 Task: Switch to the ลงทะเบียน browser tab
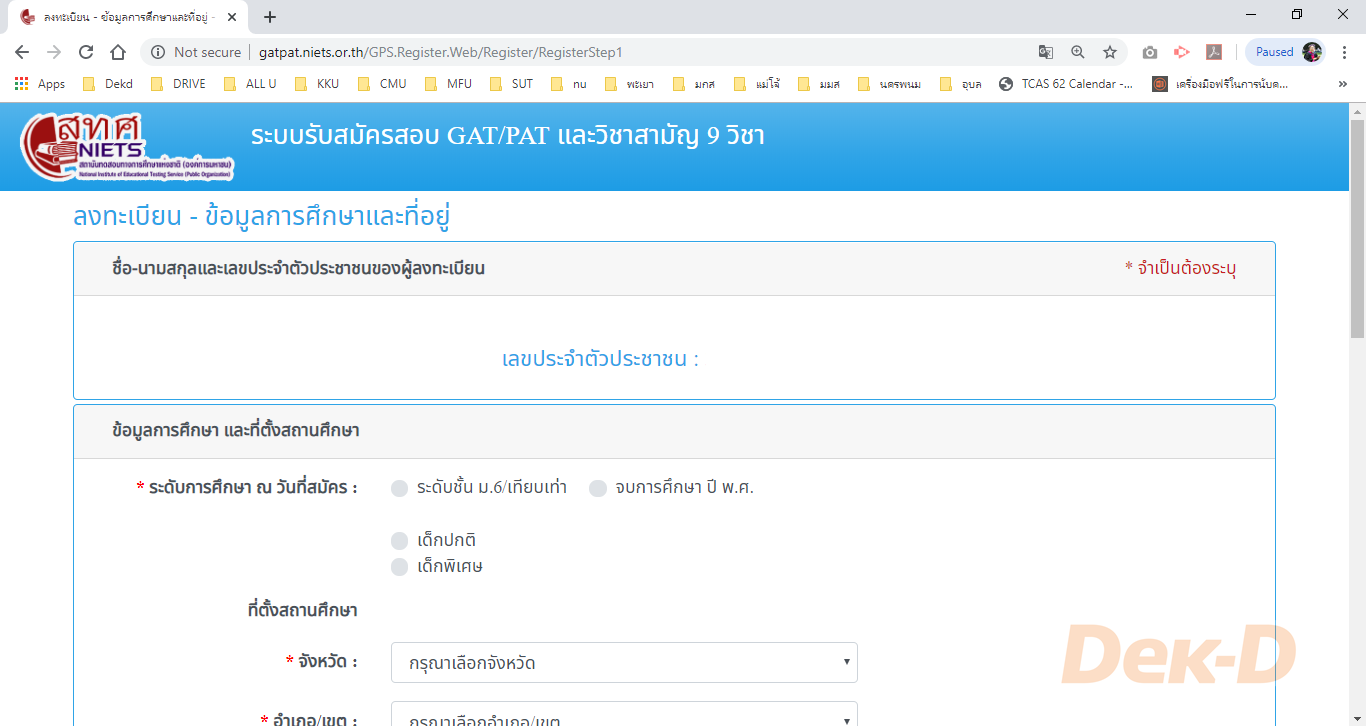click(120, 16)
